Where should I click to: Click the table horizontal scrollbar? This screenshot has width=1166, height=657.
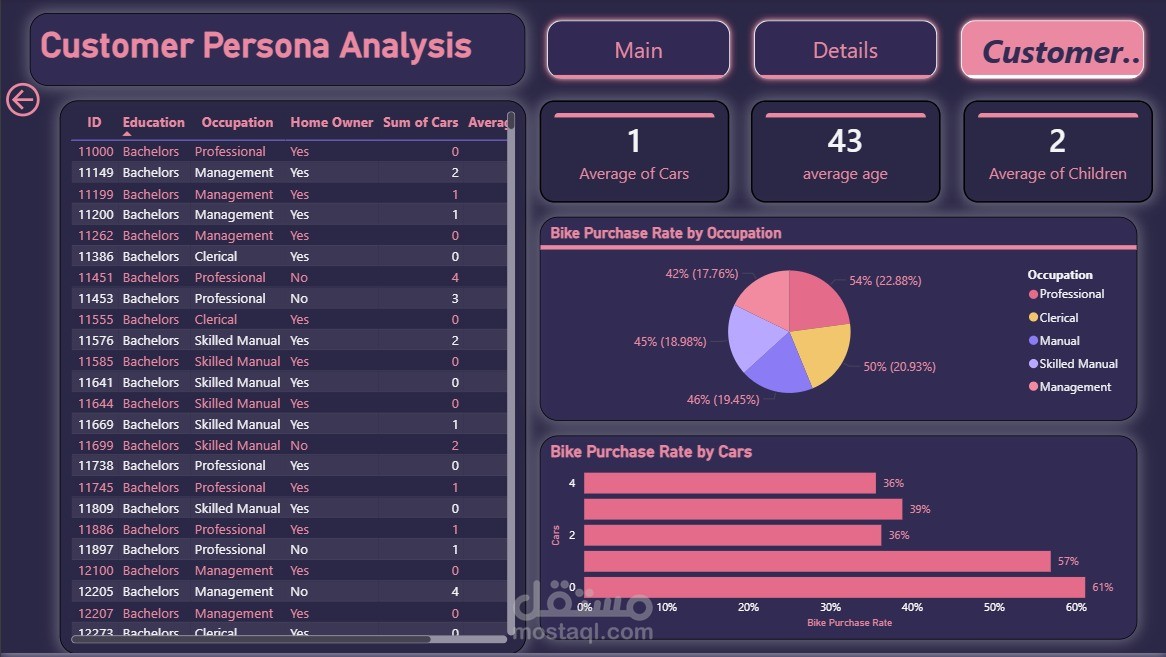click(251, 638)
